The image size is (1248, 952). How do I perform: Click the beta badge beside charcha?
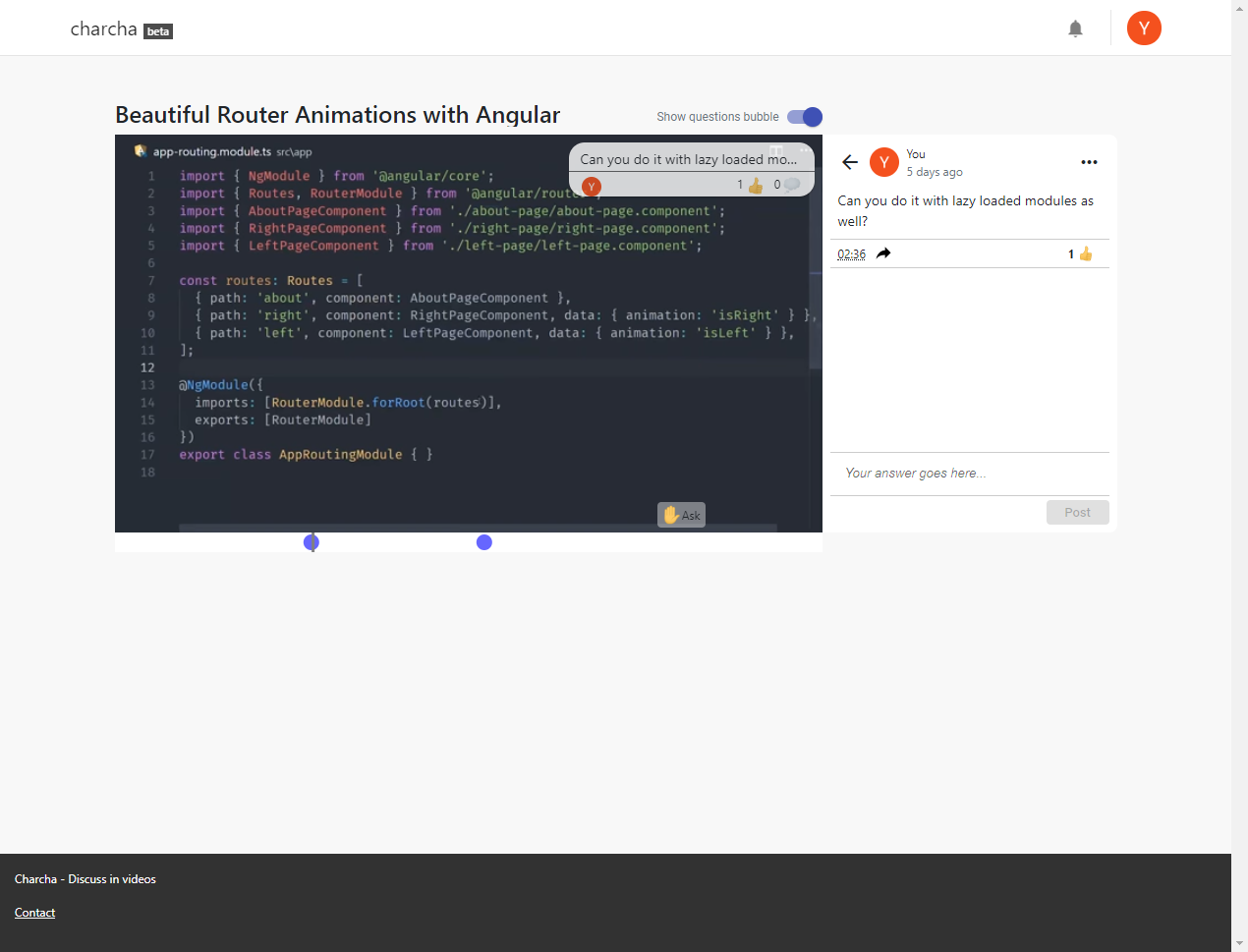coord(158,31)
